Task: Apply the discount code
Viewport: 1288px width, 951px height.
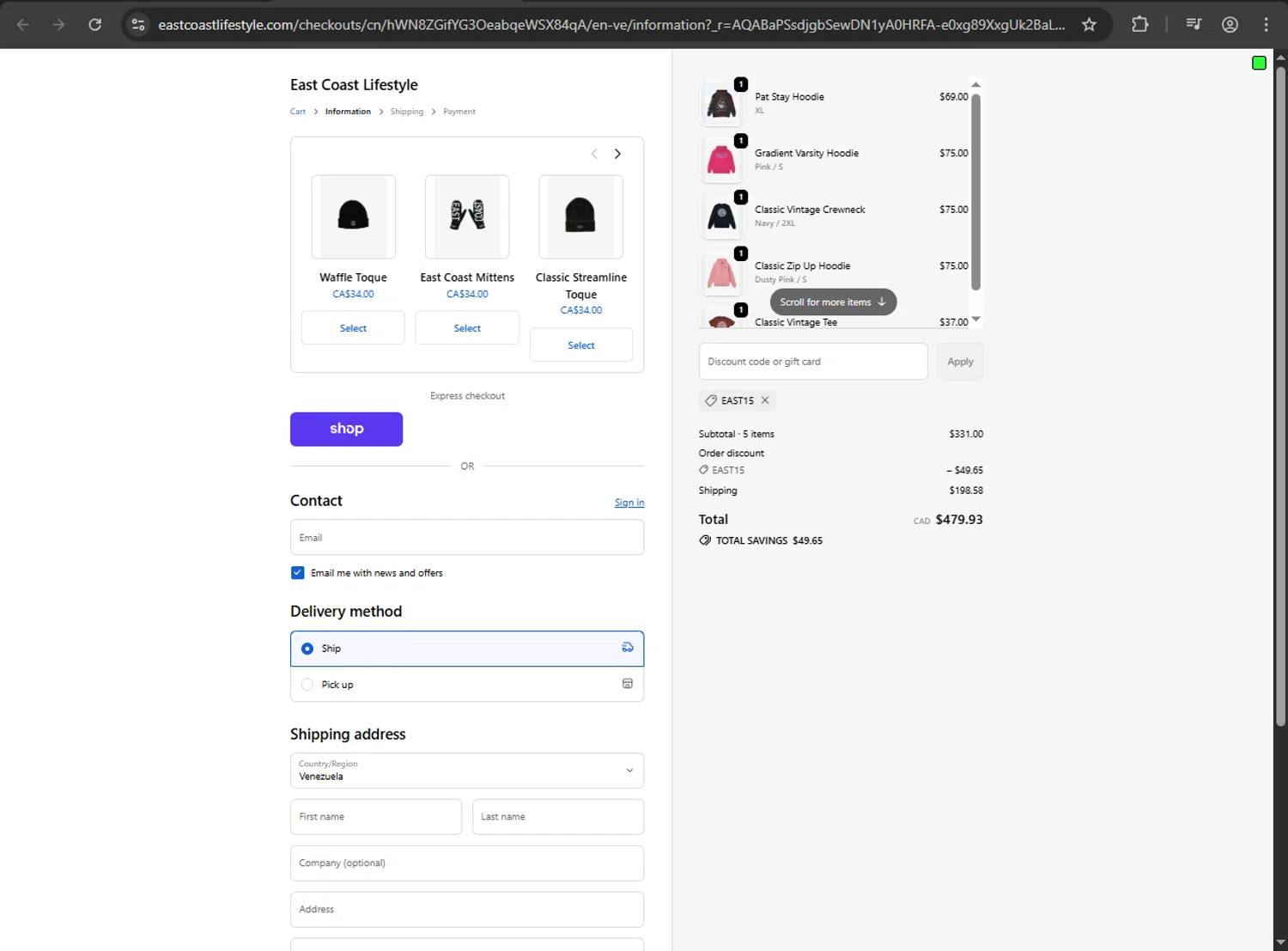Action: point(960,362)
